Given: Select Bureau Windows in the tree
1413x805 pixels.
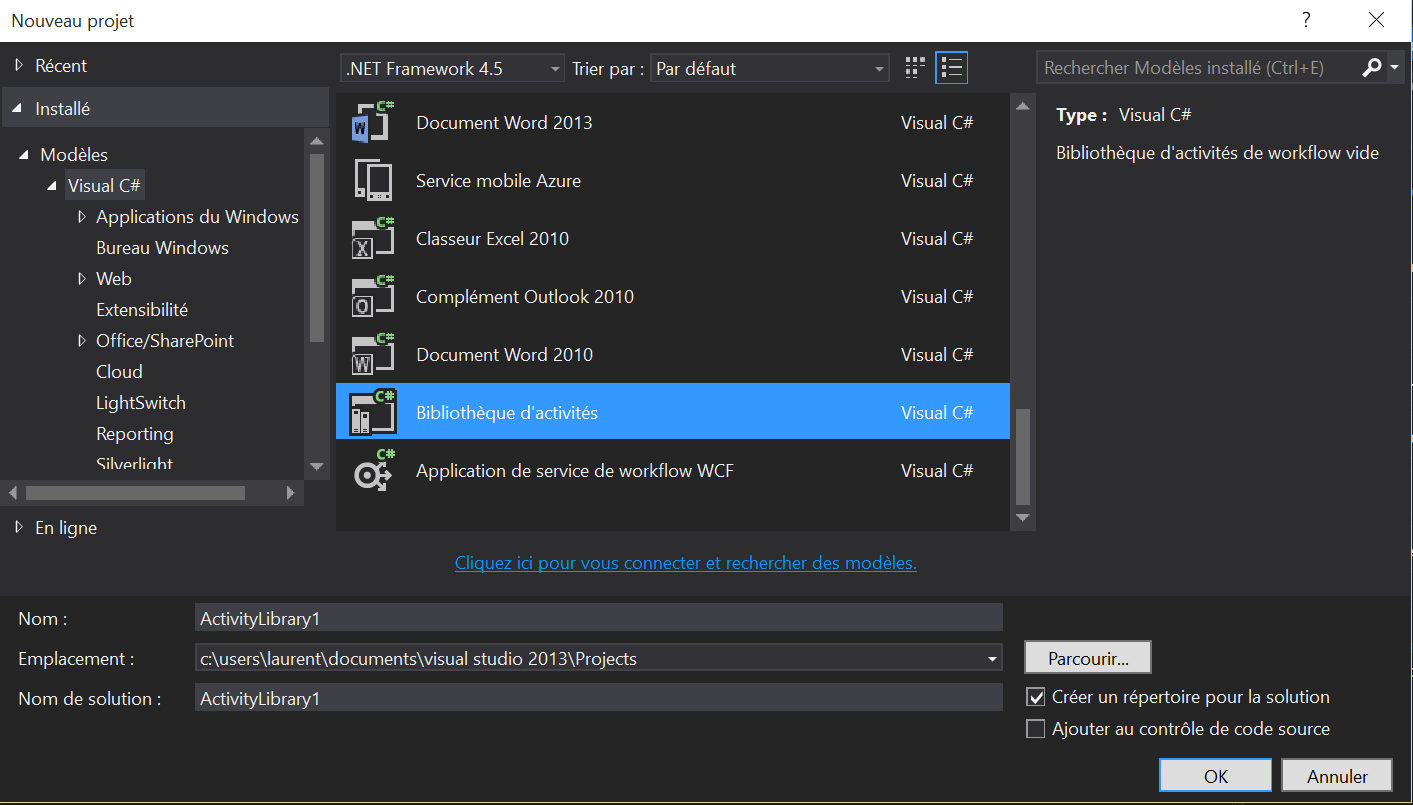Looking at the screenshot, I should click(162, 248).
